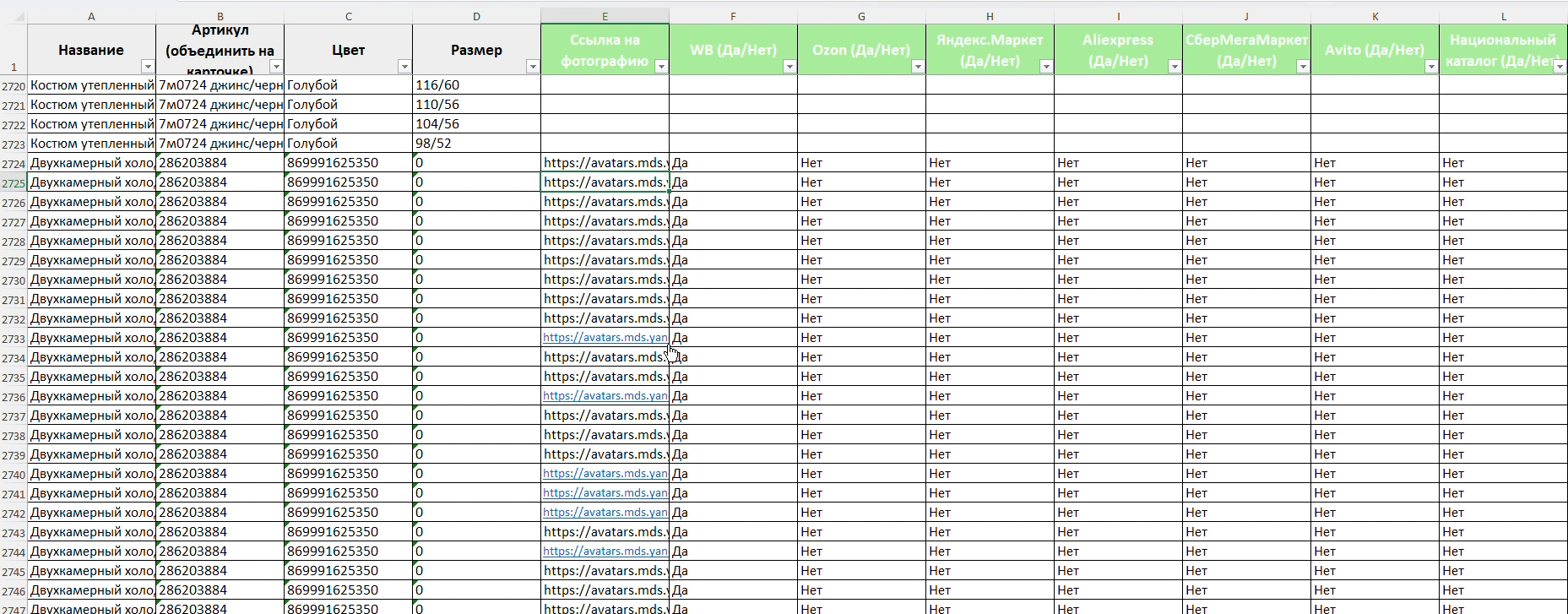The image size is (1568, 614).
Task: Open the Ozon (Да/Нет) filter dropdown
Action: [x=918, y=67]
